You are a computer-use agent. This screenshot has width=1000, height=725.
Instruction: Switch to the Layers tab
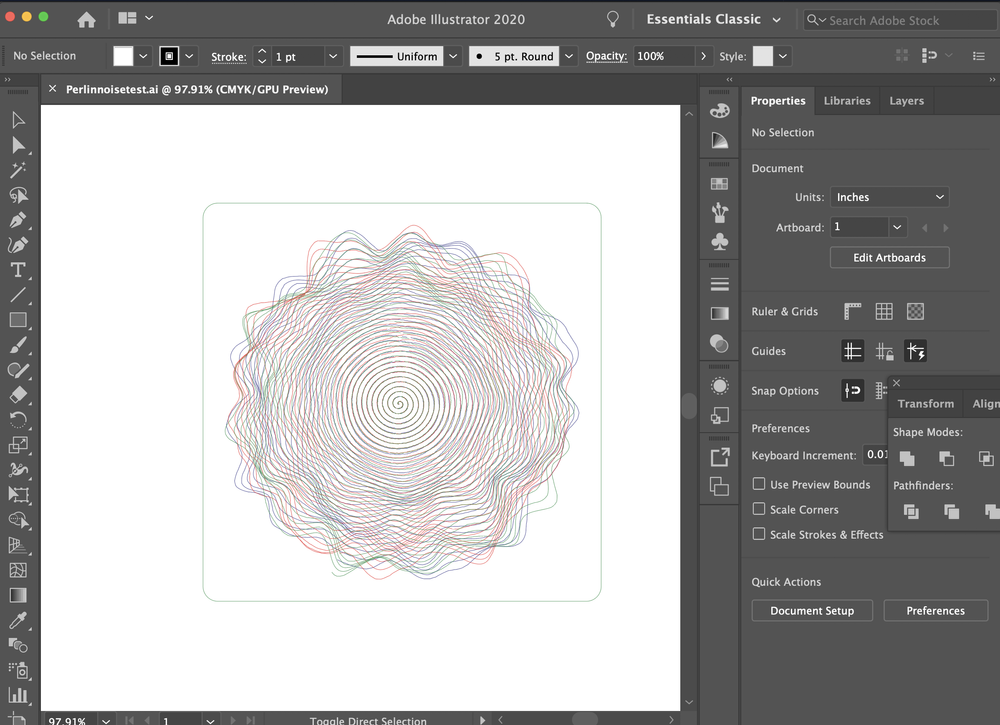tap(906, 101)
